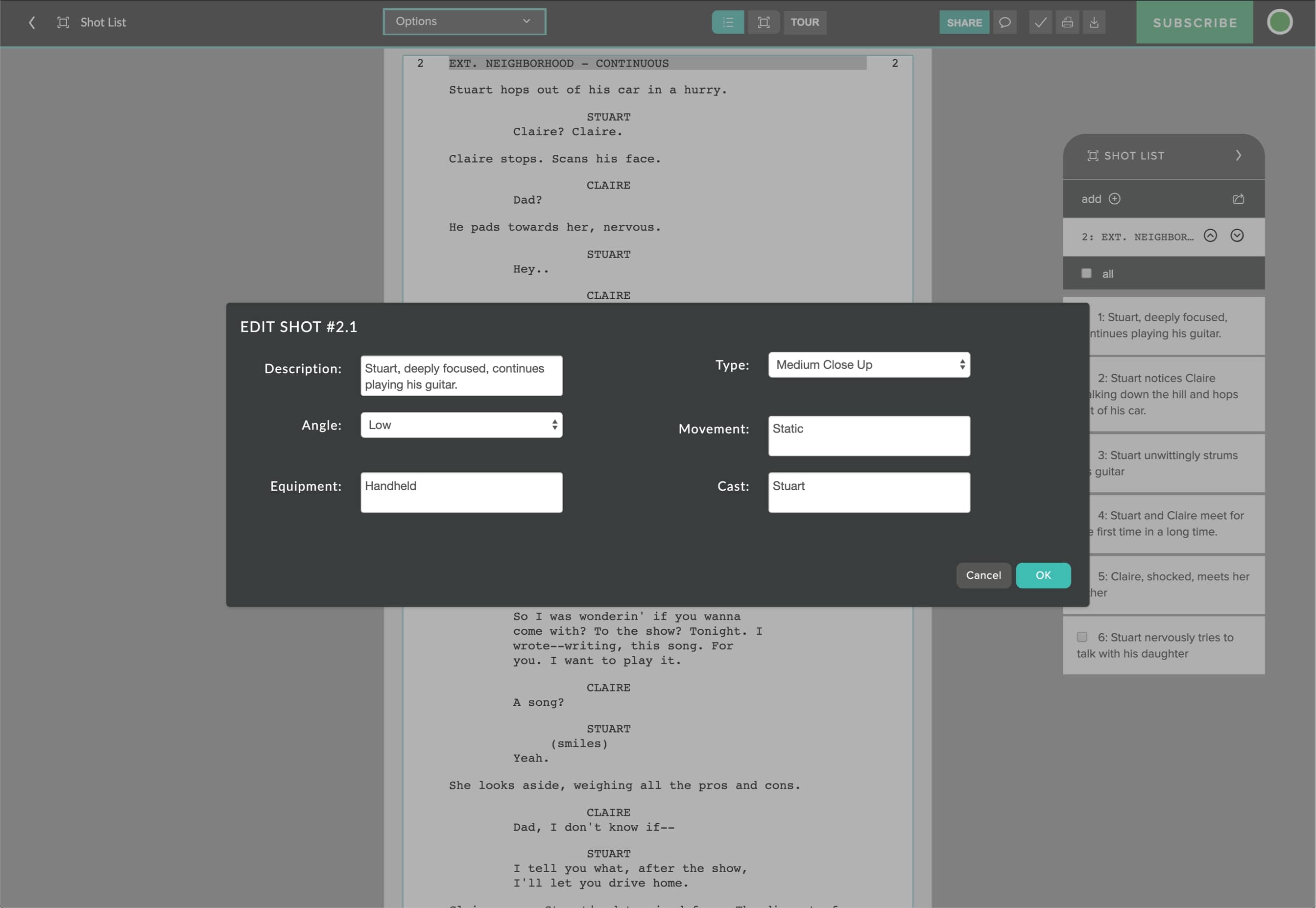
Task: Click the Description input field
Action: coord(462,375)
